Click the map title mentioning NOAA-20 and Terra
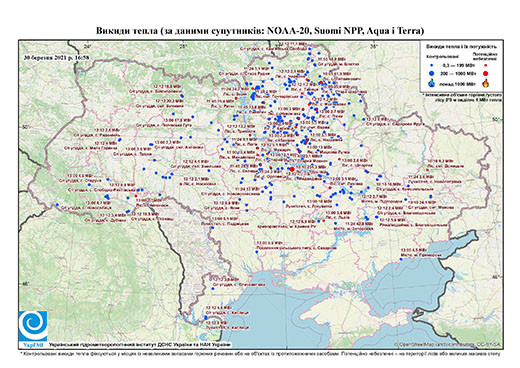The image size is (520, 368). 260,31
